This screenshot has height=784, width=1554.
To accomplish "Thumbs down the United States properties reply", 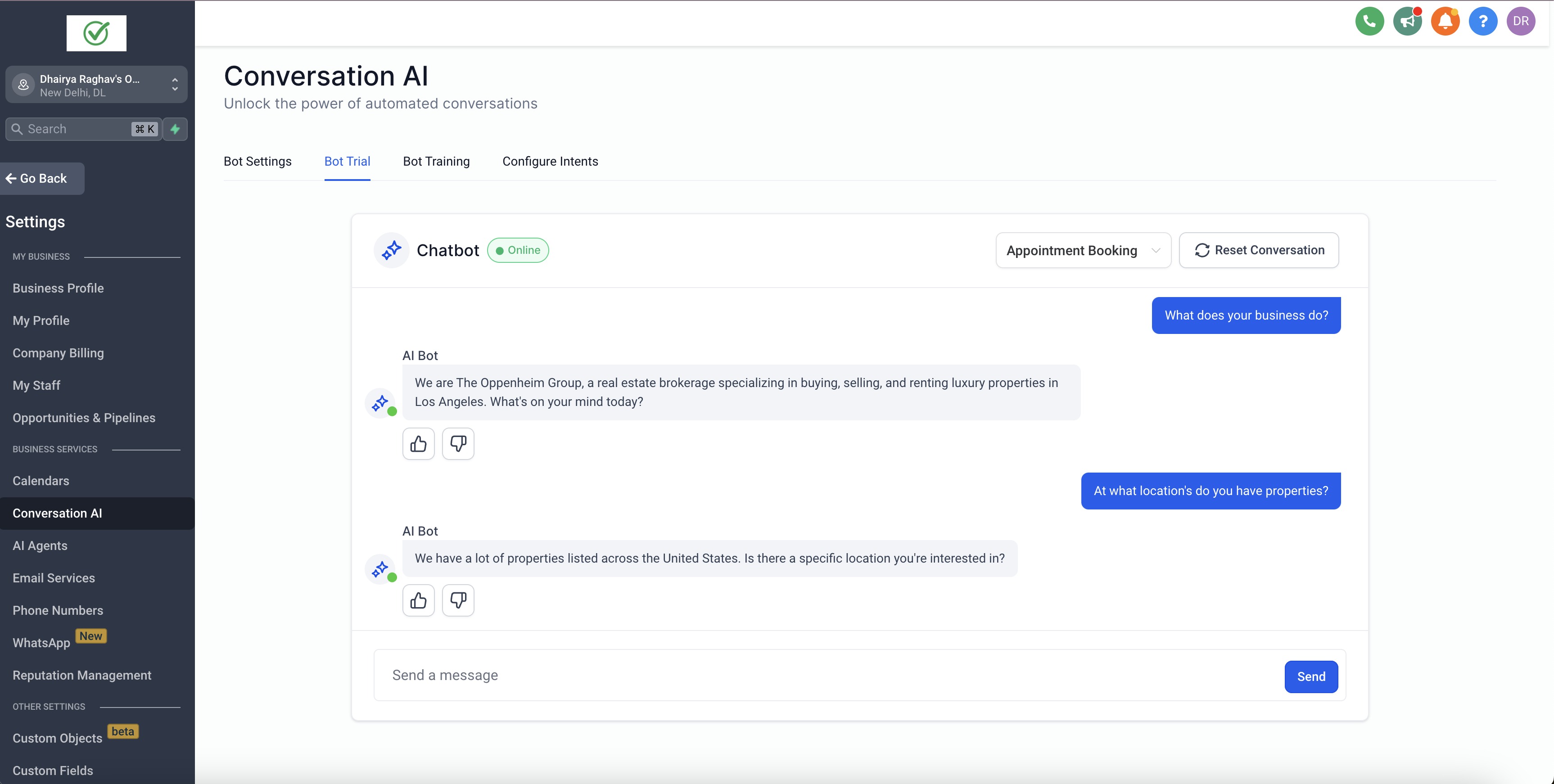I will 458,601.
